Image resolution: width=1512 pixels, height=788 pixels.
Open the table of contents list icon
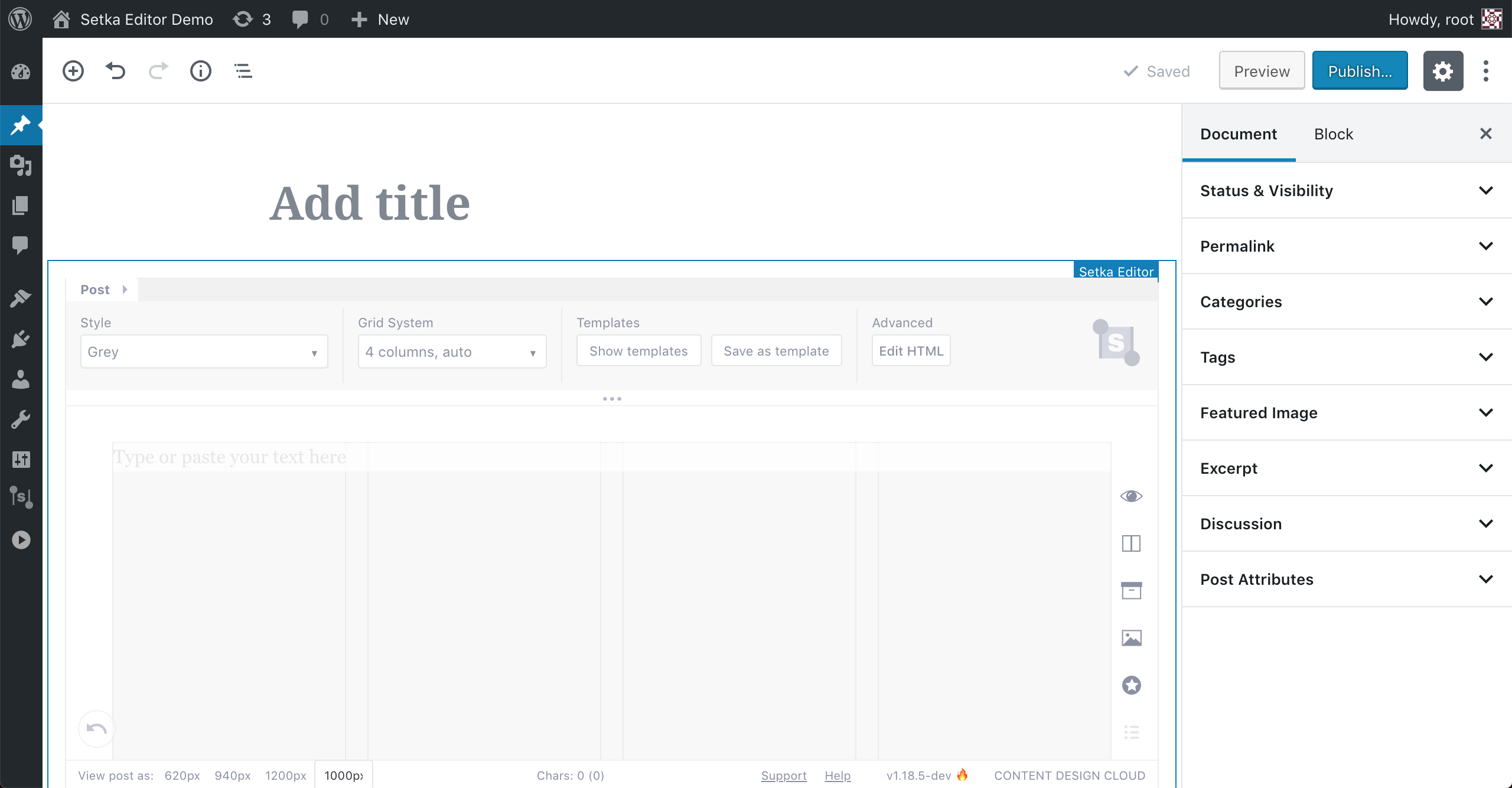(1131, 732)
